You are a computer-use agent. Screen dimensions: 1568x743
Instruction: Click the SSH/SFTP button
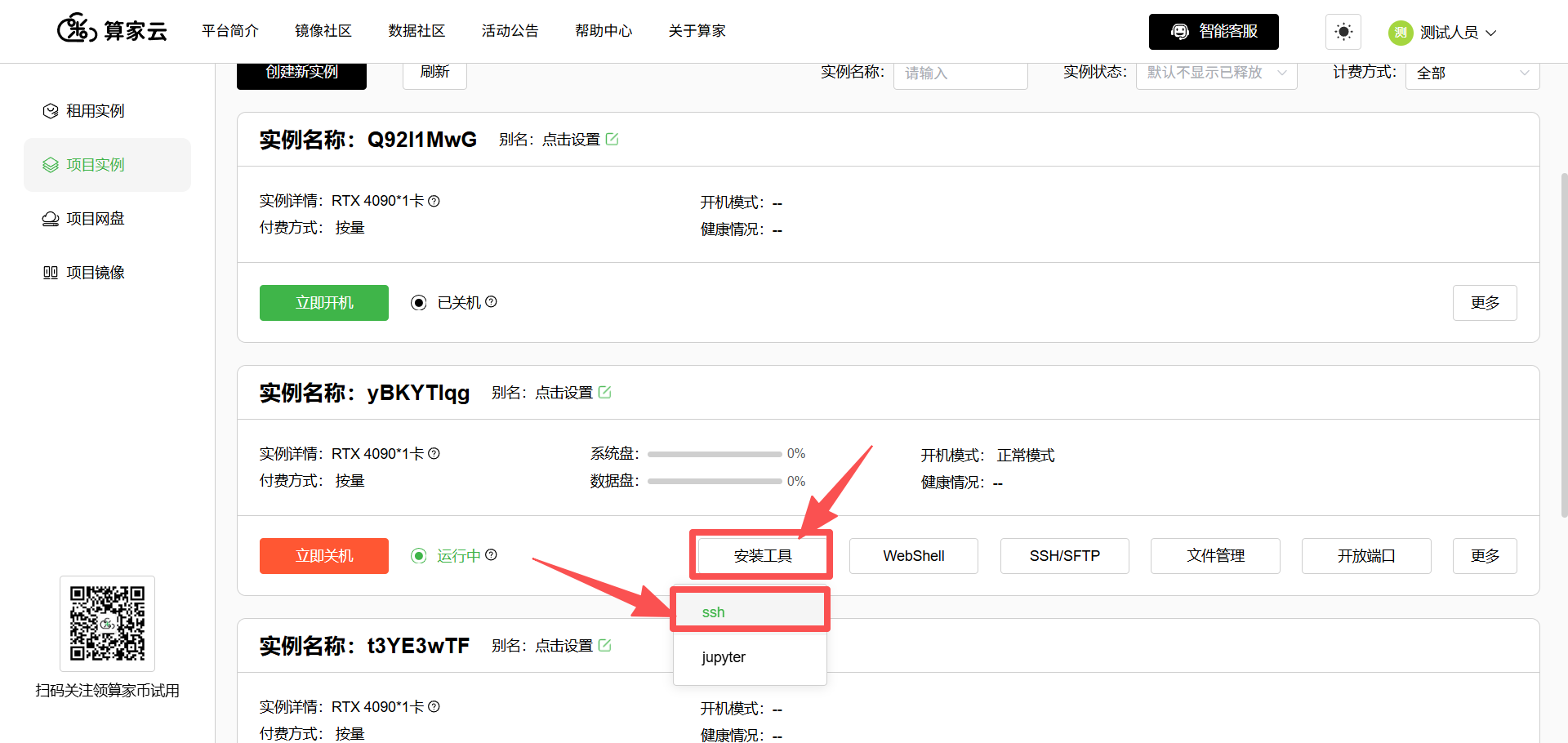click(1065, 556)
